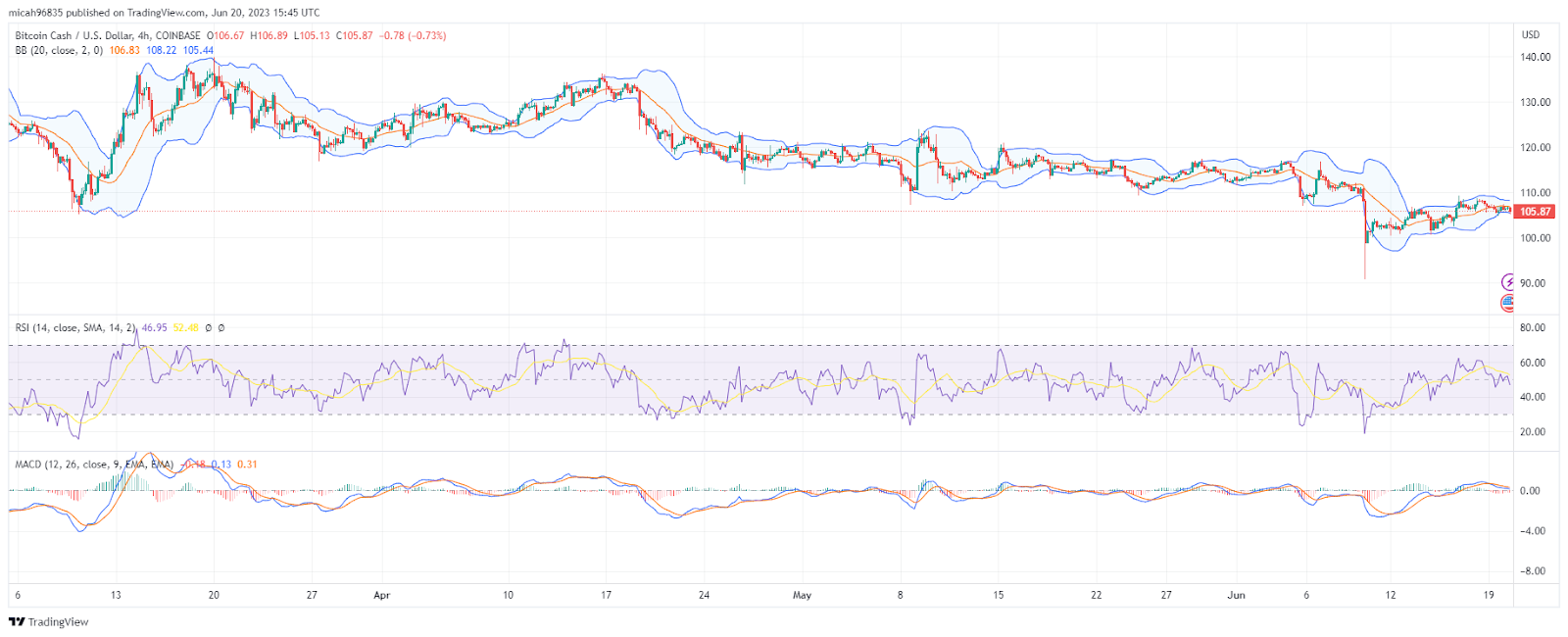Click the 80.00 RSI axis label
Screen dimensions: 1568x637
pos(1532,327)
